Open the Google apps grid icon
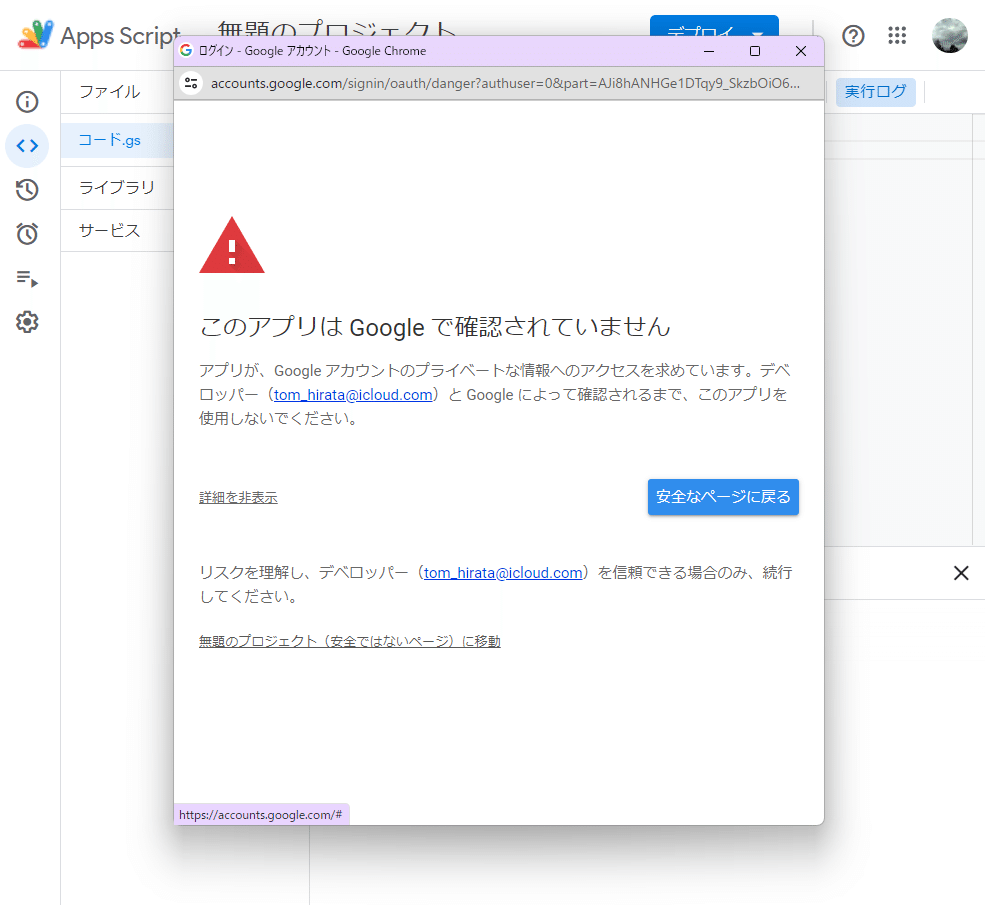Viewport: 985px width, 905px height. click(x=897, y=35)
